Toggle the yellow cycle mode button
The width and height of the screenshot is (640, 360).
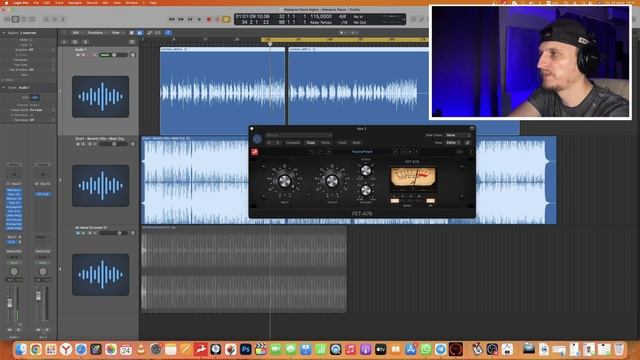(226, 19)
